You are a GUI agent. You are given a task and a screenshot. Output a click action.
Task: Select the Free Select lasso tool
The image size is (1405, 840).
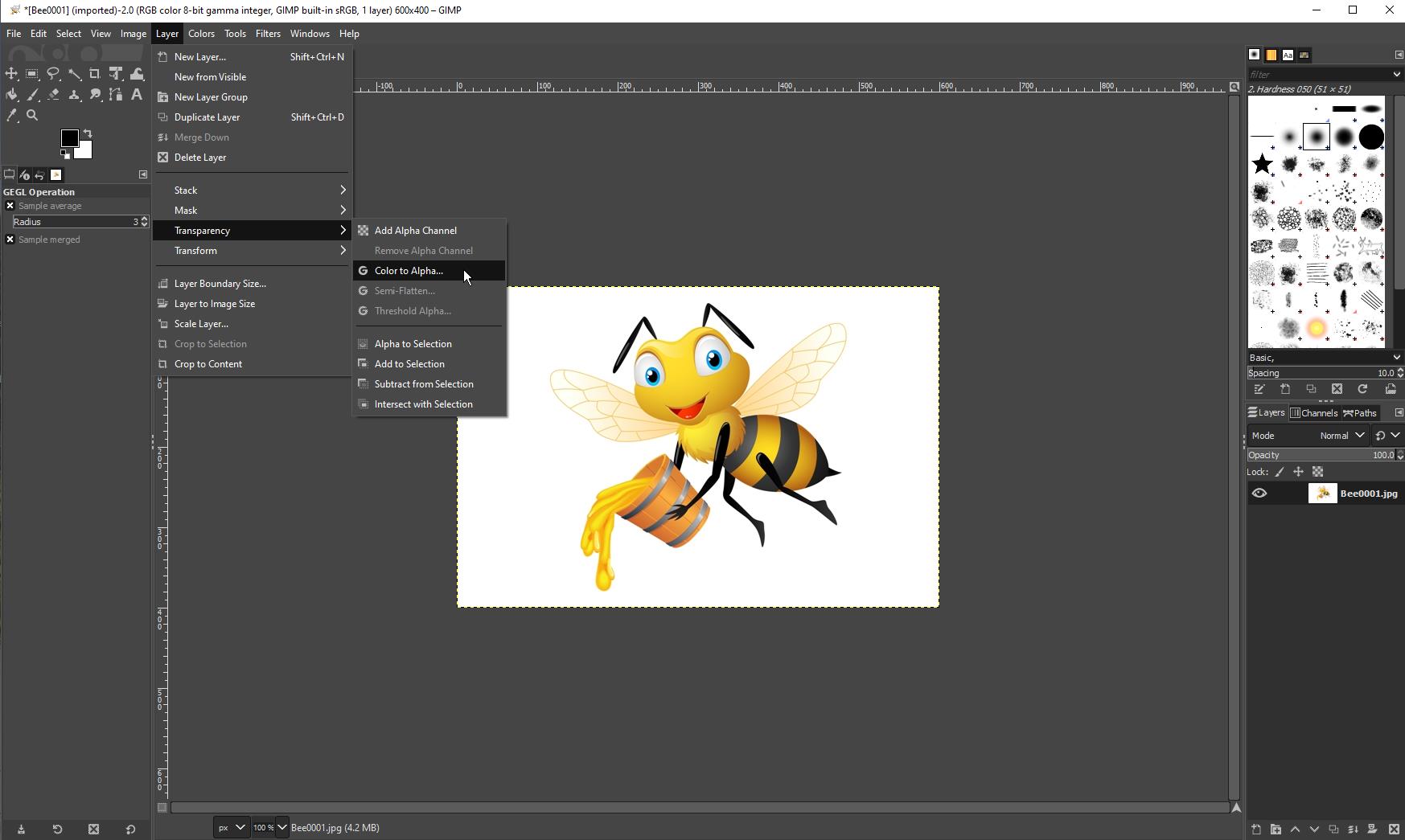click(x=53, y=74)
